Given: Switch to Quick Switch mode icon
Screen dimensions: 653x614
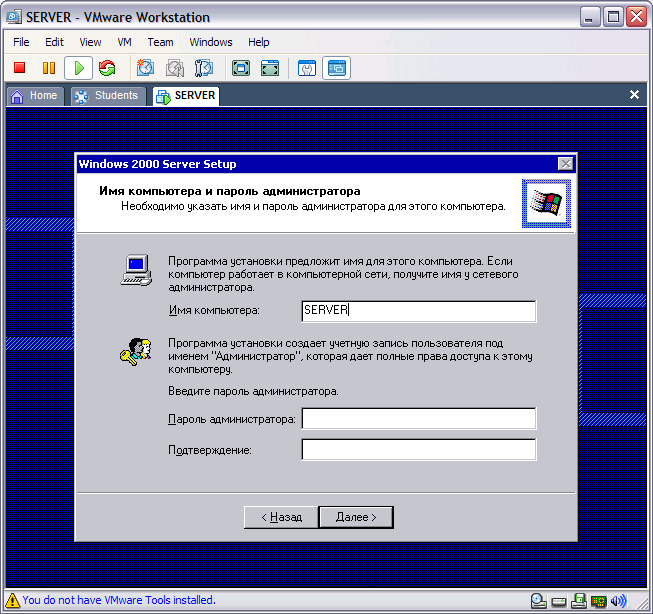Looking at the screenshot, I should coord(270,68).
